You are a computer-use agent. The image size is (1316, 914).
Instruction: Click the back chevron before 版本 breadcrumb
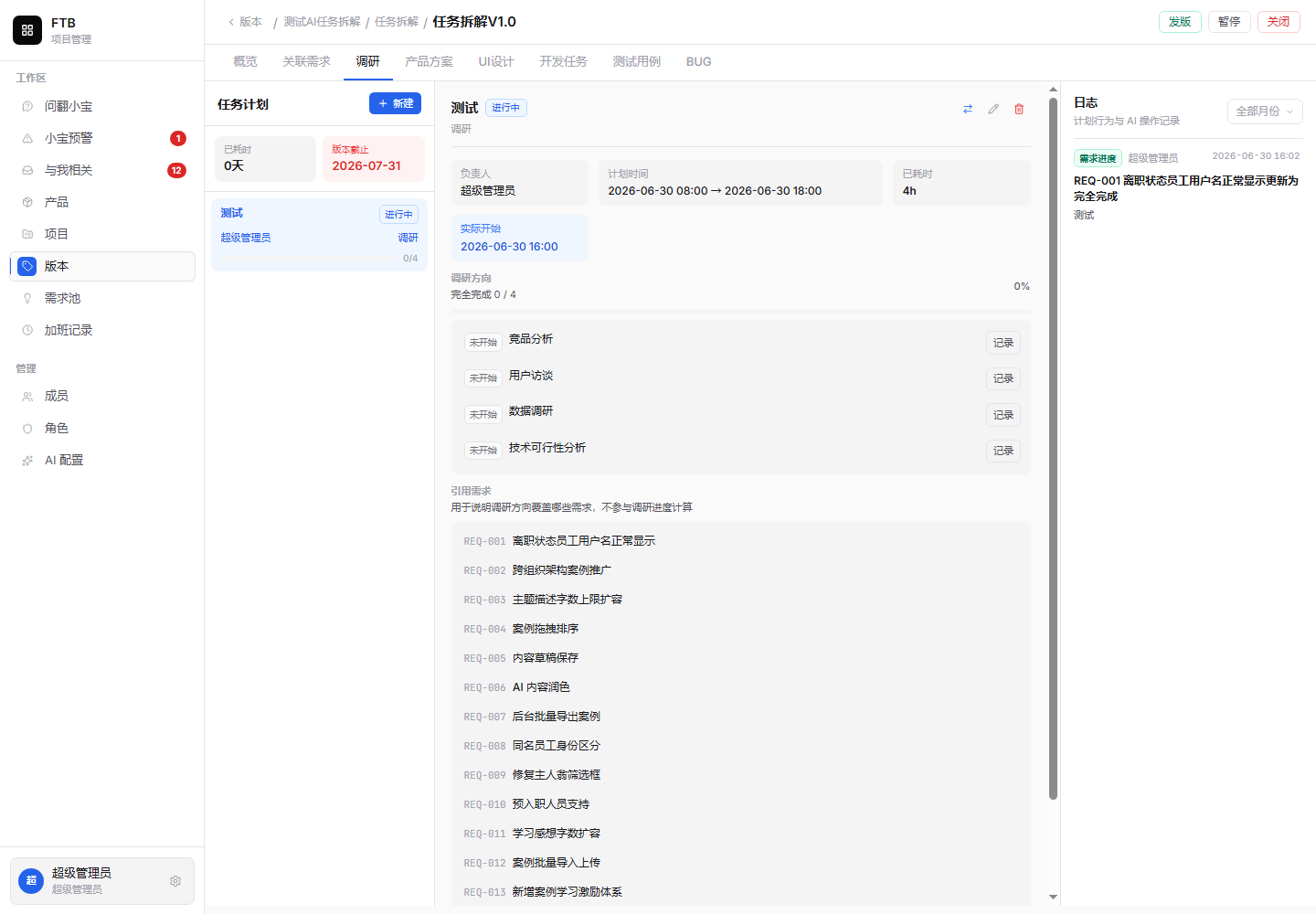pyautogui.click(x=231, y=22)
